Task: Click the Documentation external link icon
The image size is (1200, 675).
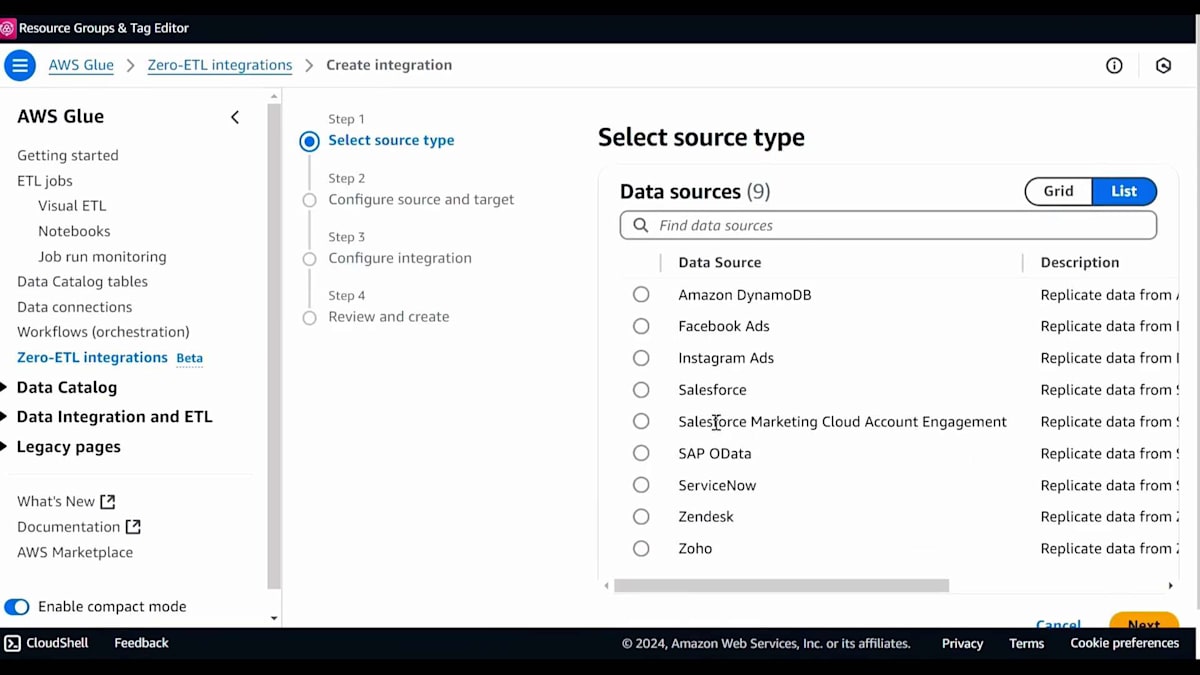Action: (x=133, y=527)
